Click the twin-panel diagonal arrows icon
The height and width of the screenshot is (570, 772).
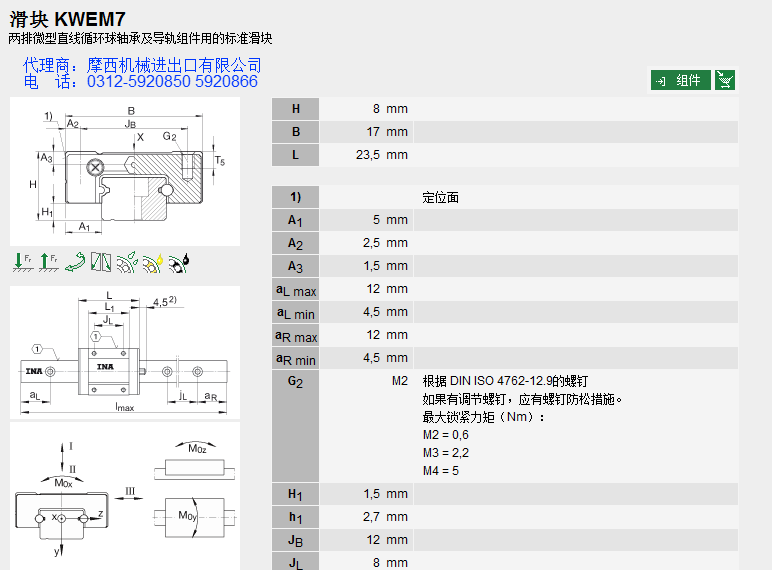[x=101, y=262]
